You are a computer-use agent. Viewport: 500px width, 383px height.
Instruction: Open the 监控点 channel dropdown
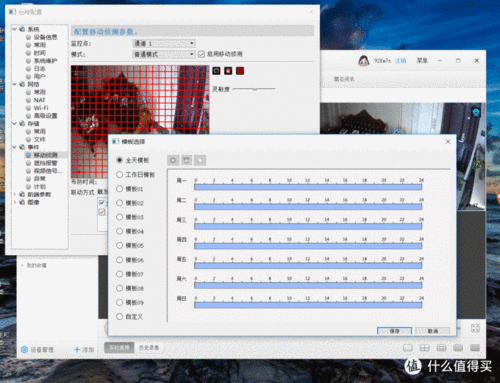[x=164, y=43]
